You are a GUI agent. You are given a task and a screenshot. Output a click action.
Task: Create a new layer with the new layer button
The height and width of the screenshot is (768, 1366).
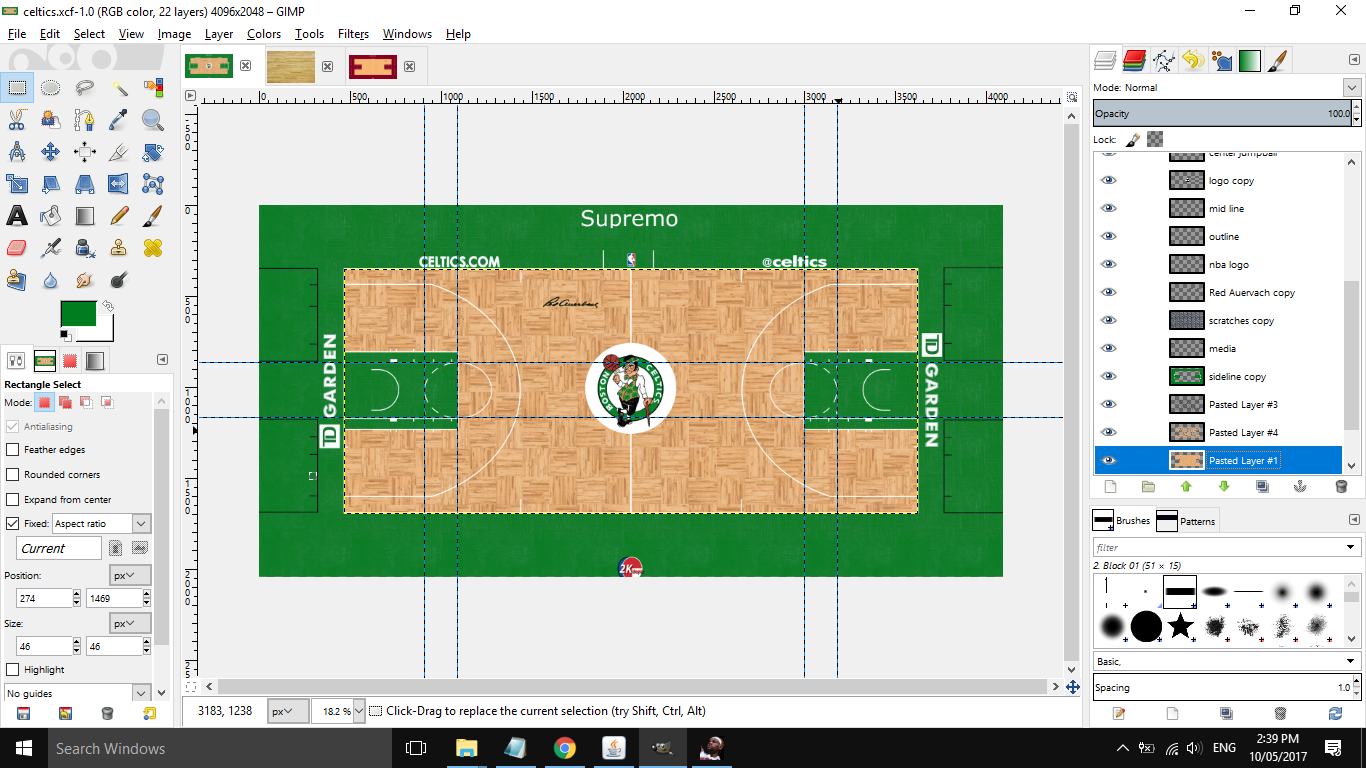coord(1110,486)
